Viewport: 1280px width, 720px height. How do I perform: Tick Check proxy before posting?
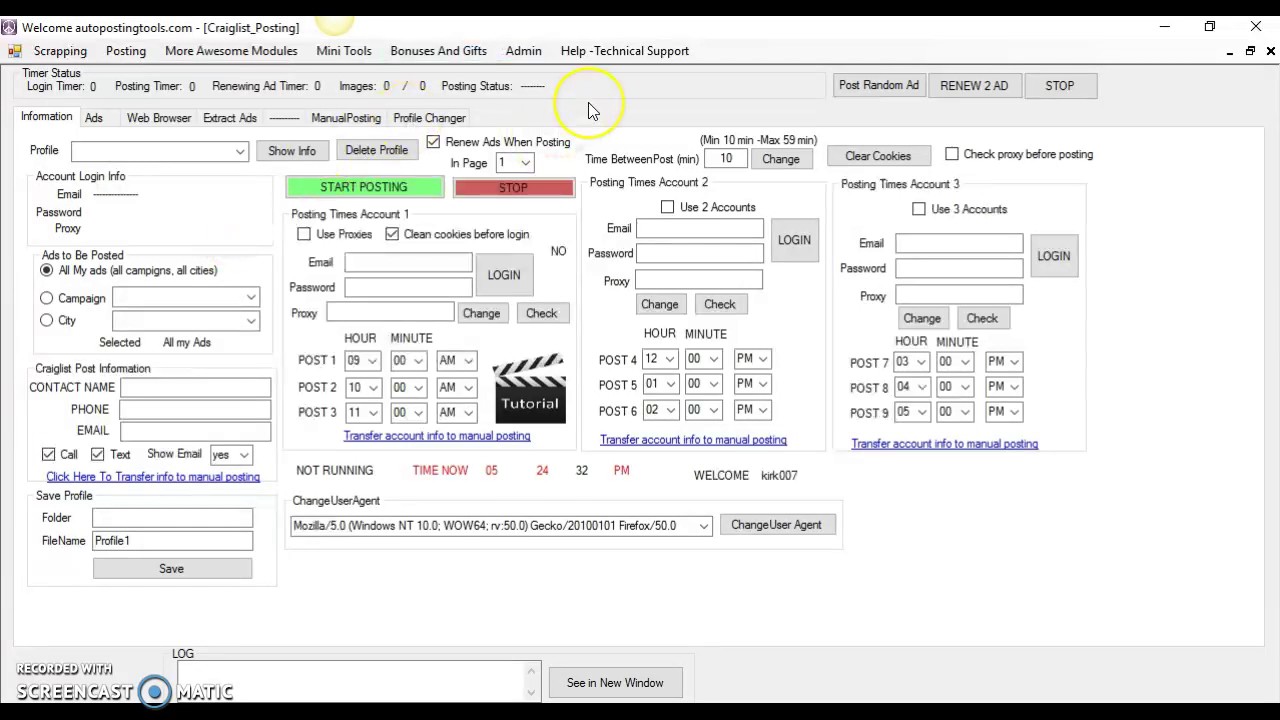click(x=952, y=154)
